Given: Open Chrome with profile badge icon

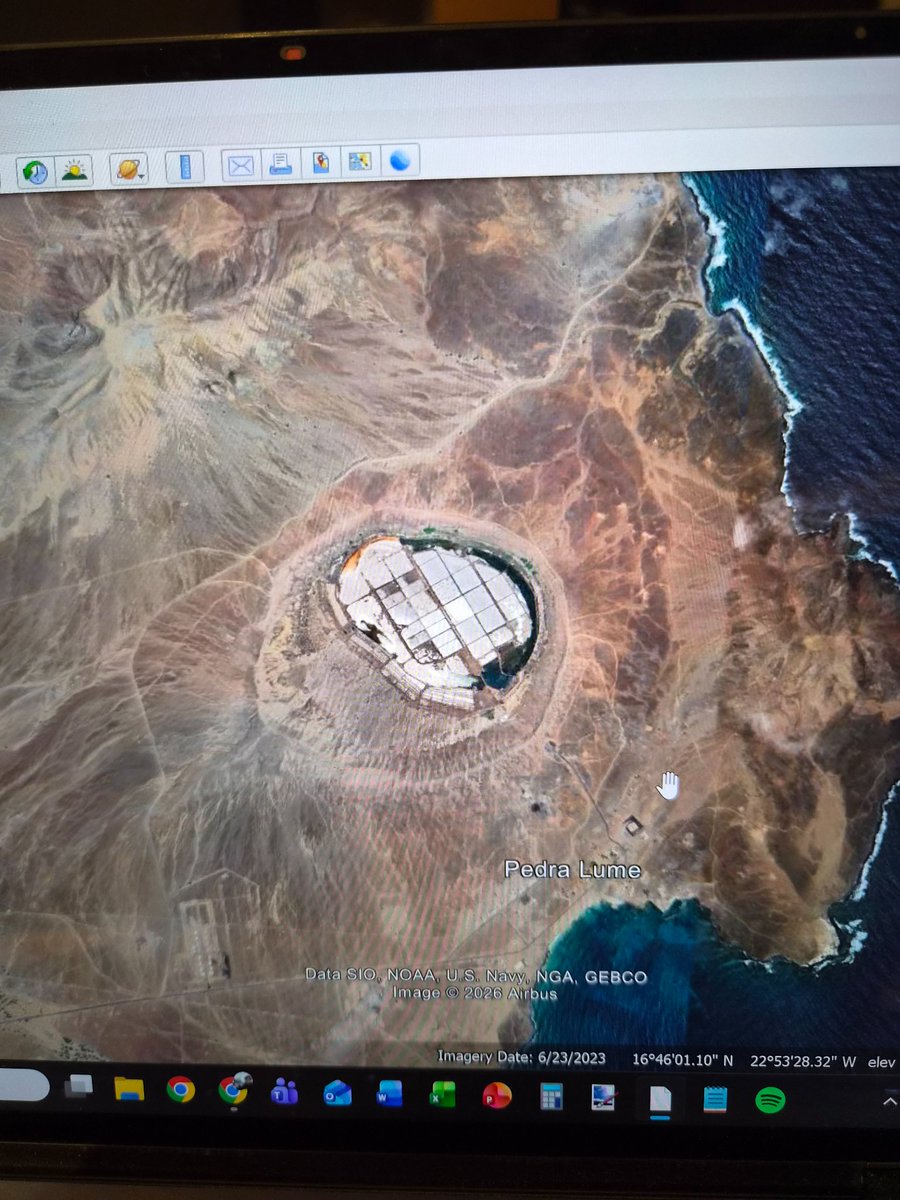Looking at the screenshot, I should (233, 1089).
